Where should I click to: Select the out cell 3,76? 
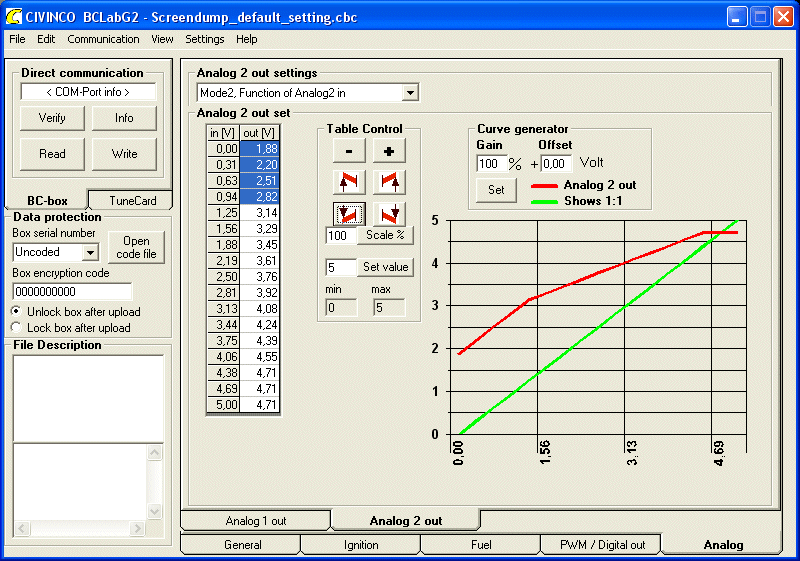260,276
